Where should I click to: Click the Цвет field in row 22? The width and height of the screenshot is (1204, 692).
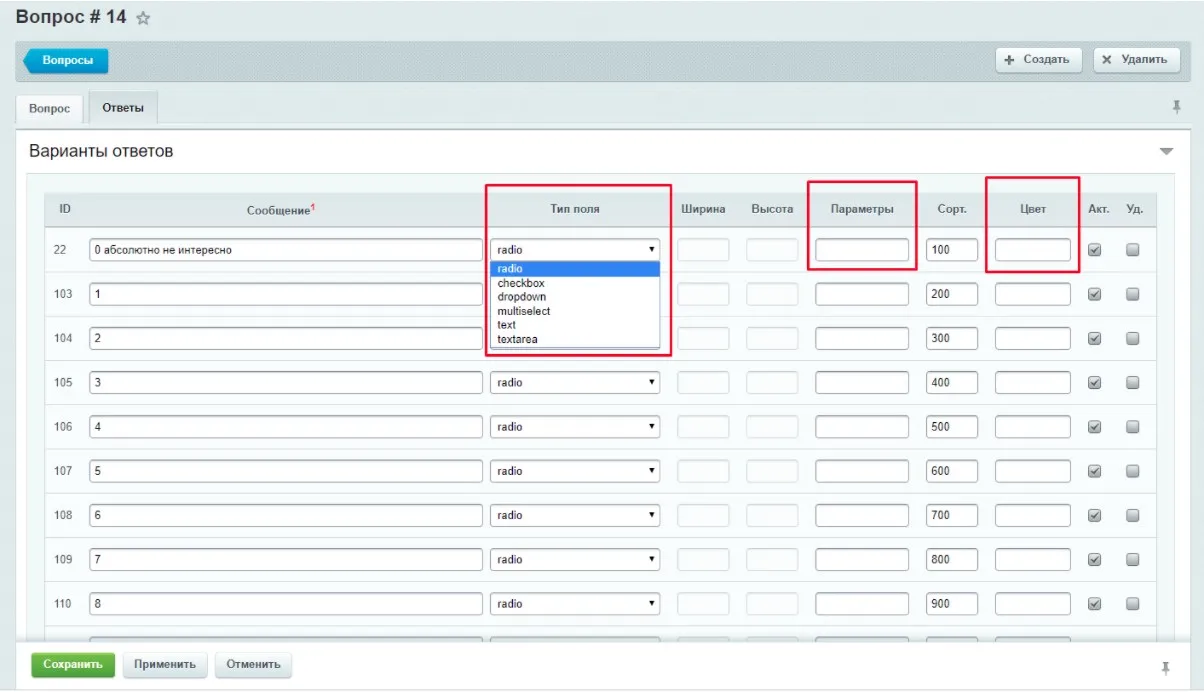[x=1032, y=250]
